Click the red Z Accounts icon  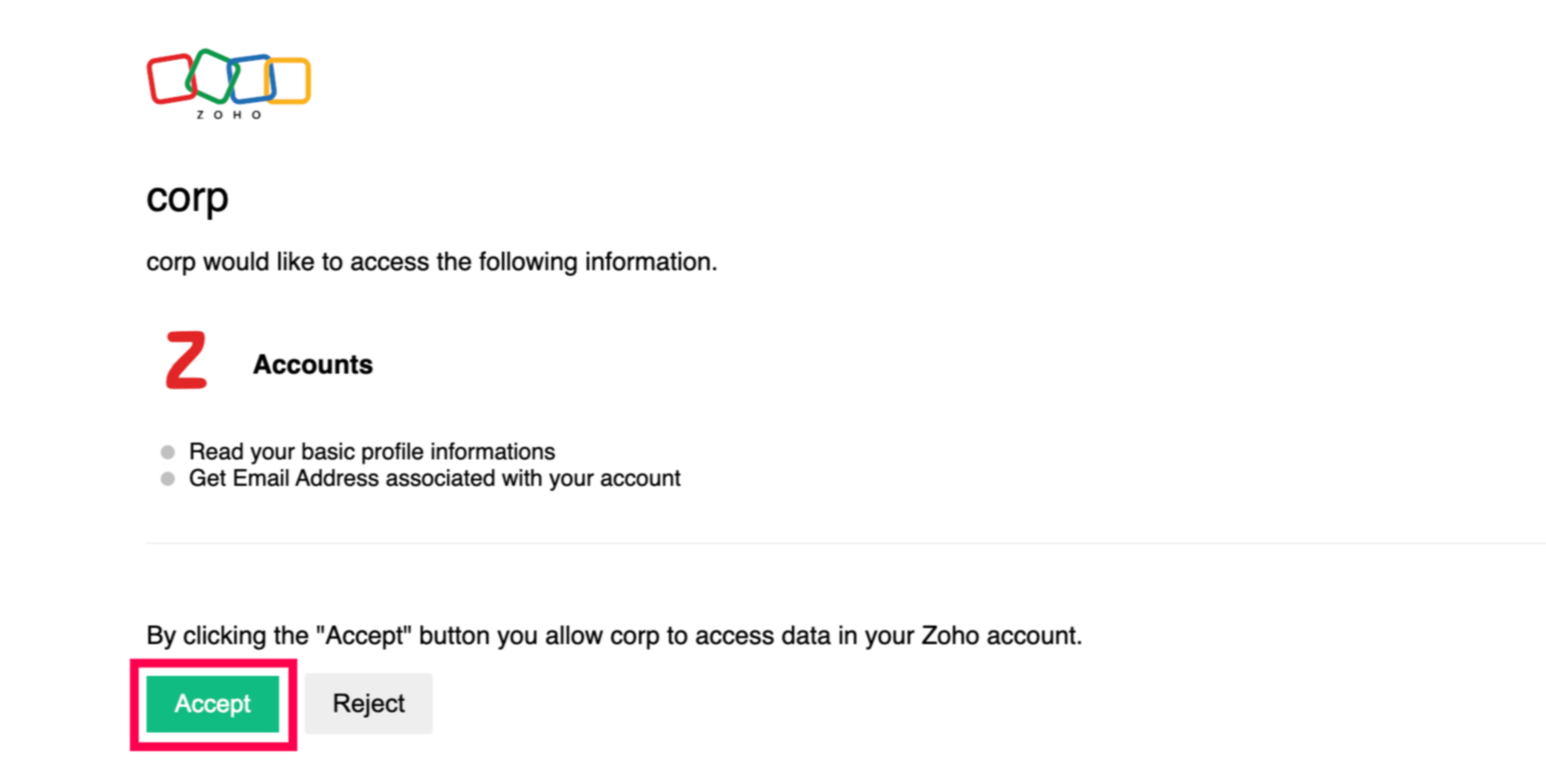click(x=187, y=361)
